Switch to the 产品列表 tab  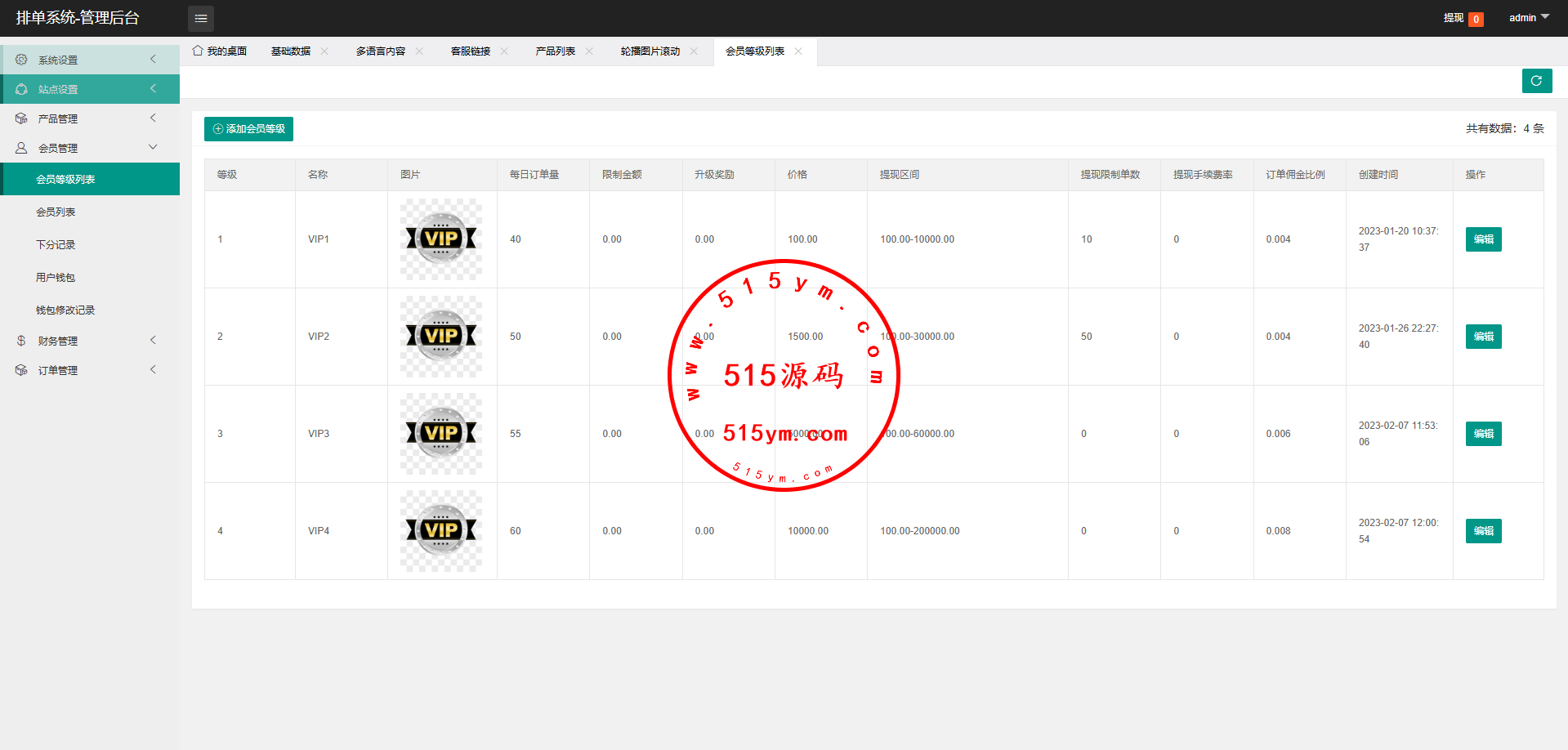(555, 51)
